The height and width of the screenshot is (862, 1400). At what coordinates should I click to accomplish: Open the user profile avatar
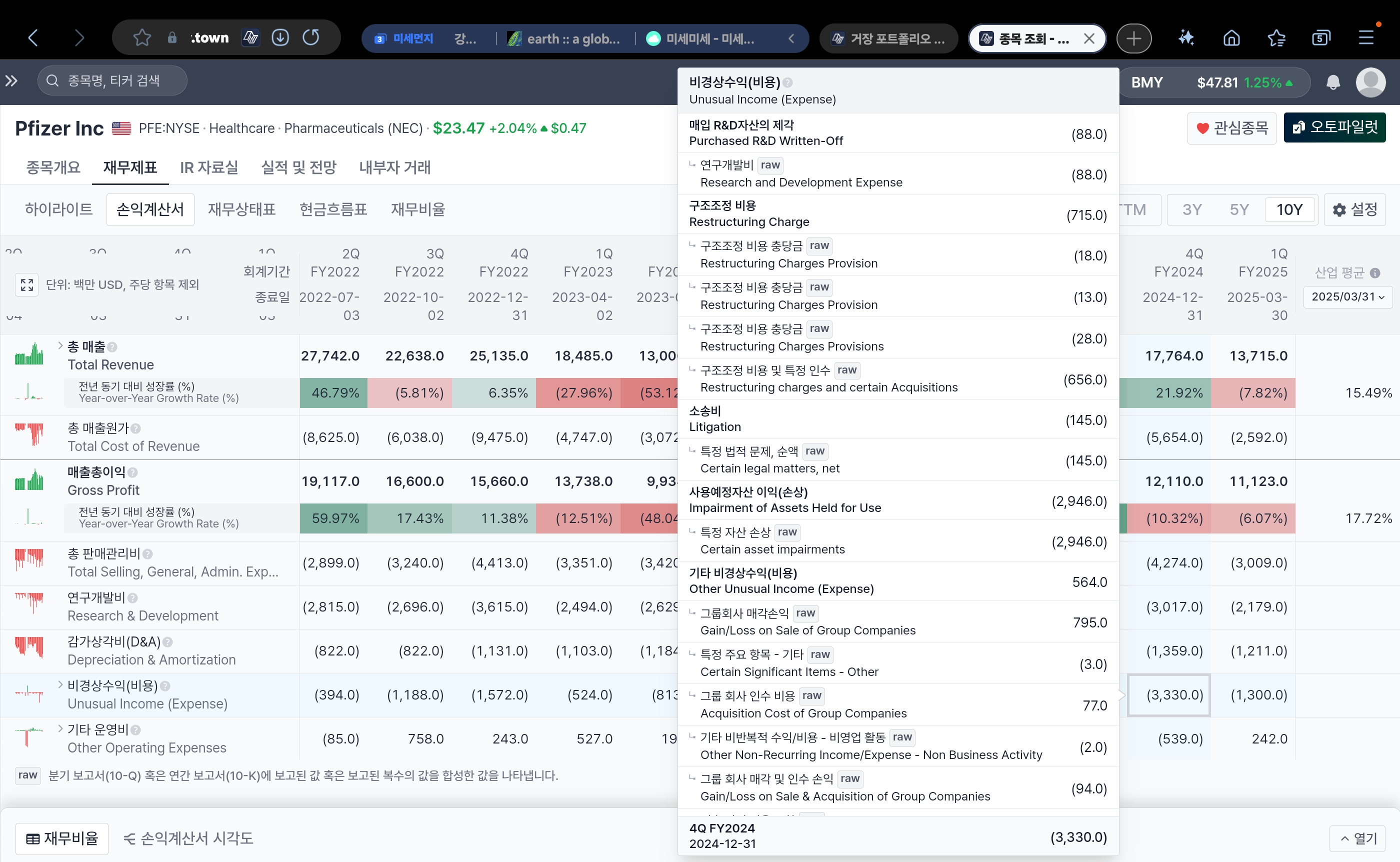coord(1371,82)
